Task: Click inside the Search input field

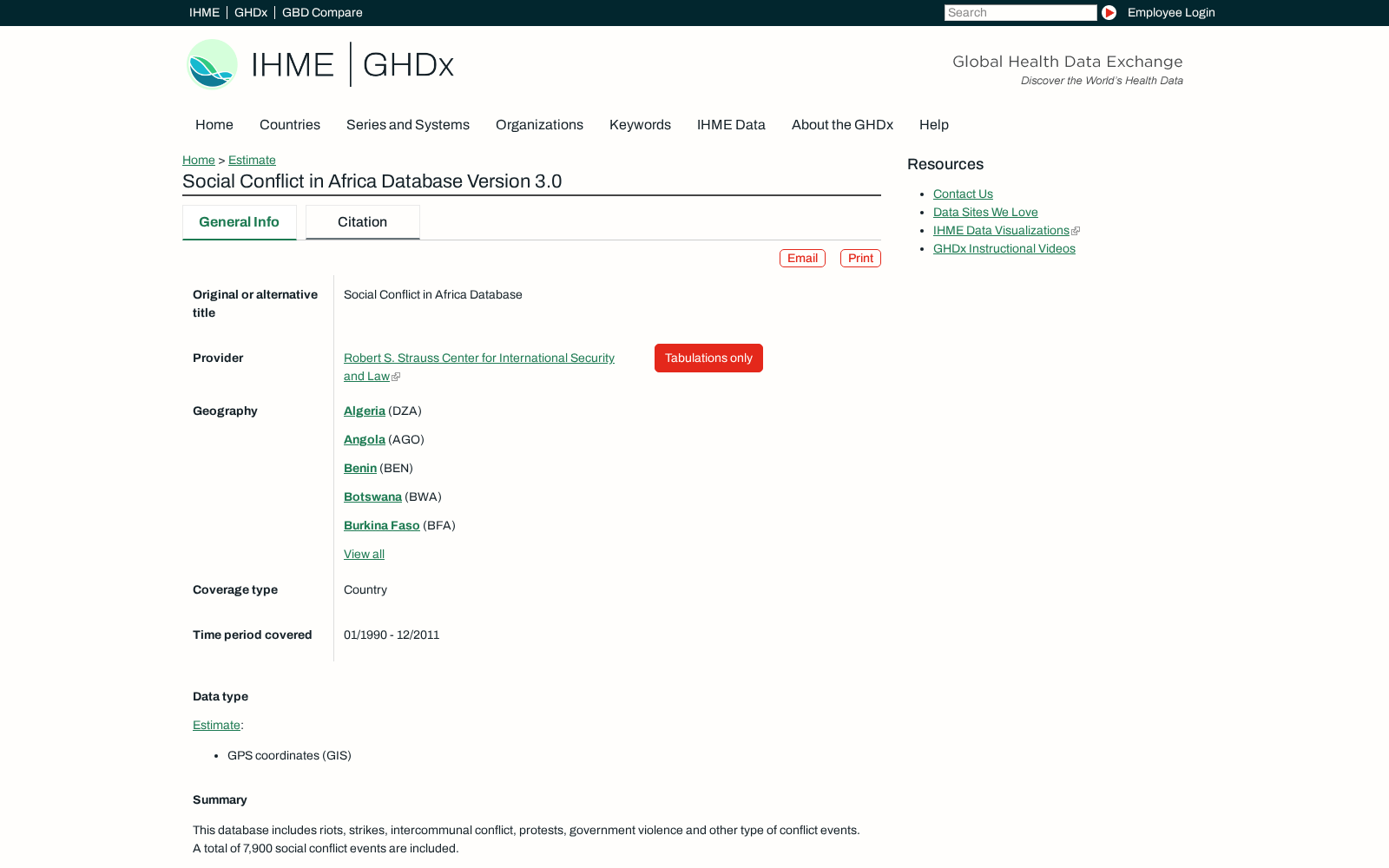Action: pyautogui.click(x=1021, y=12)
